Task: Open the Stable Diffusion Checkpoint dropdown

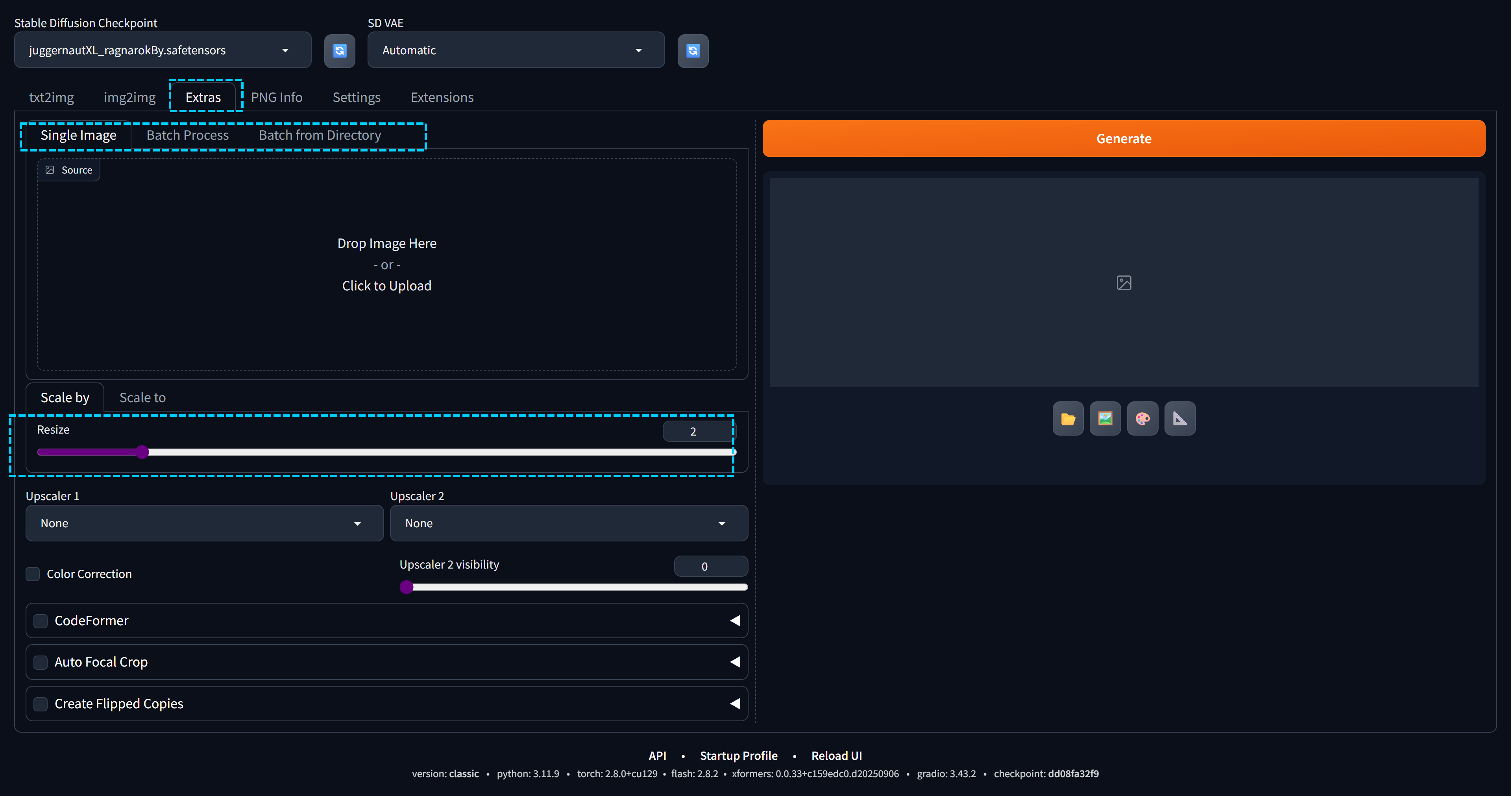Action: click(163, 50)
